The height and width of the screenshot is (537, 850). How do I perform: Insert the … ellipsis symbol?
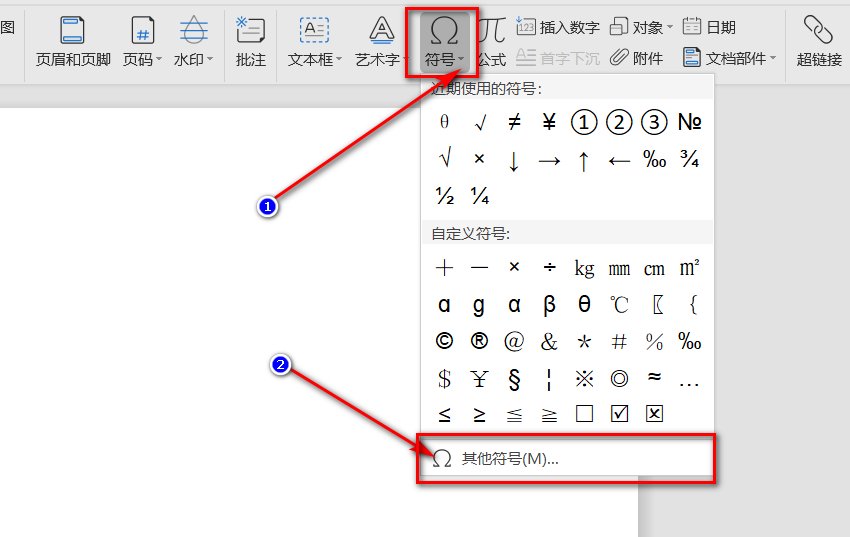[690, 384]
